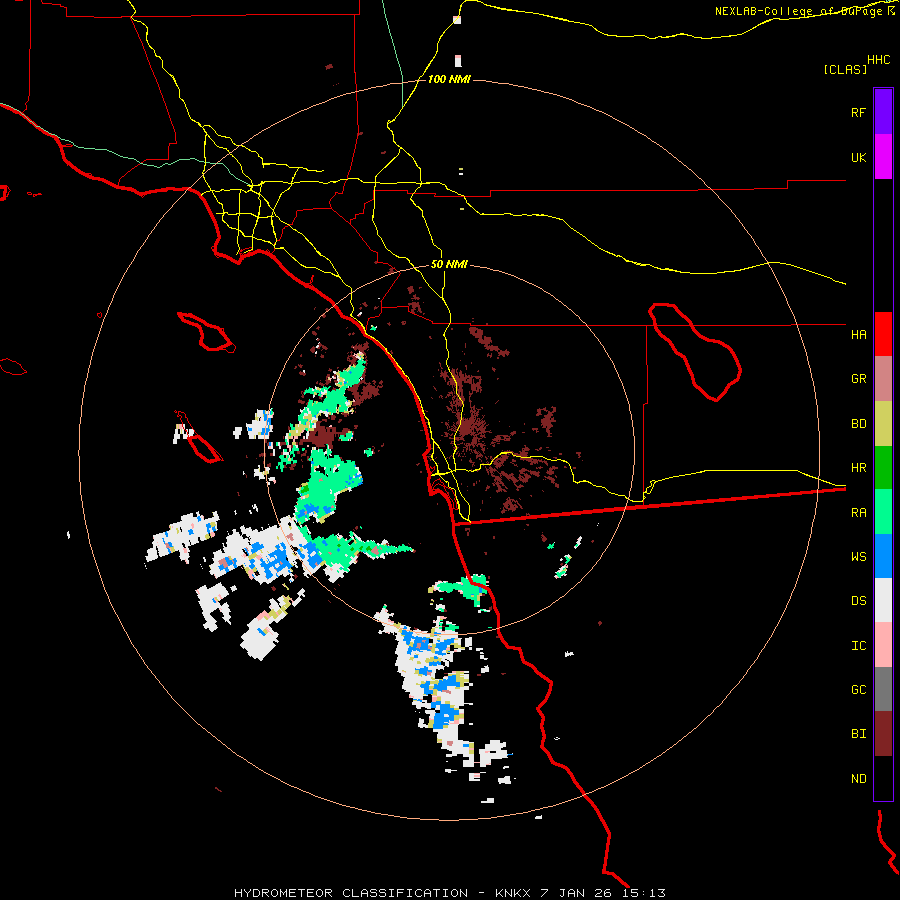The width and height of the screenshot is (900, 900).
Task: Click the 50 NMI range ring label
Action: coord(449,264)
